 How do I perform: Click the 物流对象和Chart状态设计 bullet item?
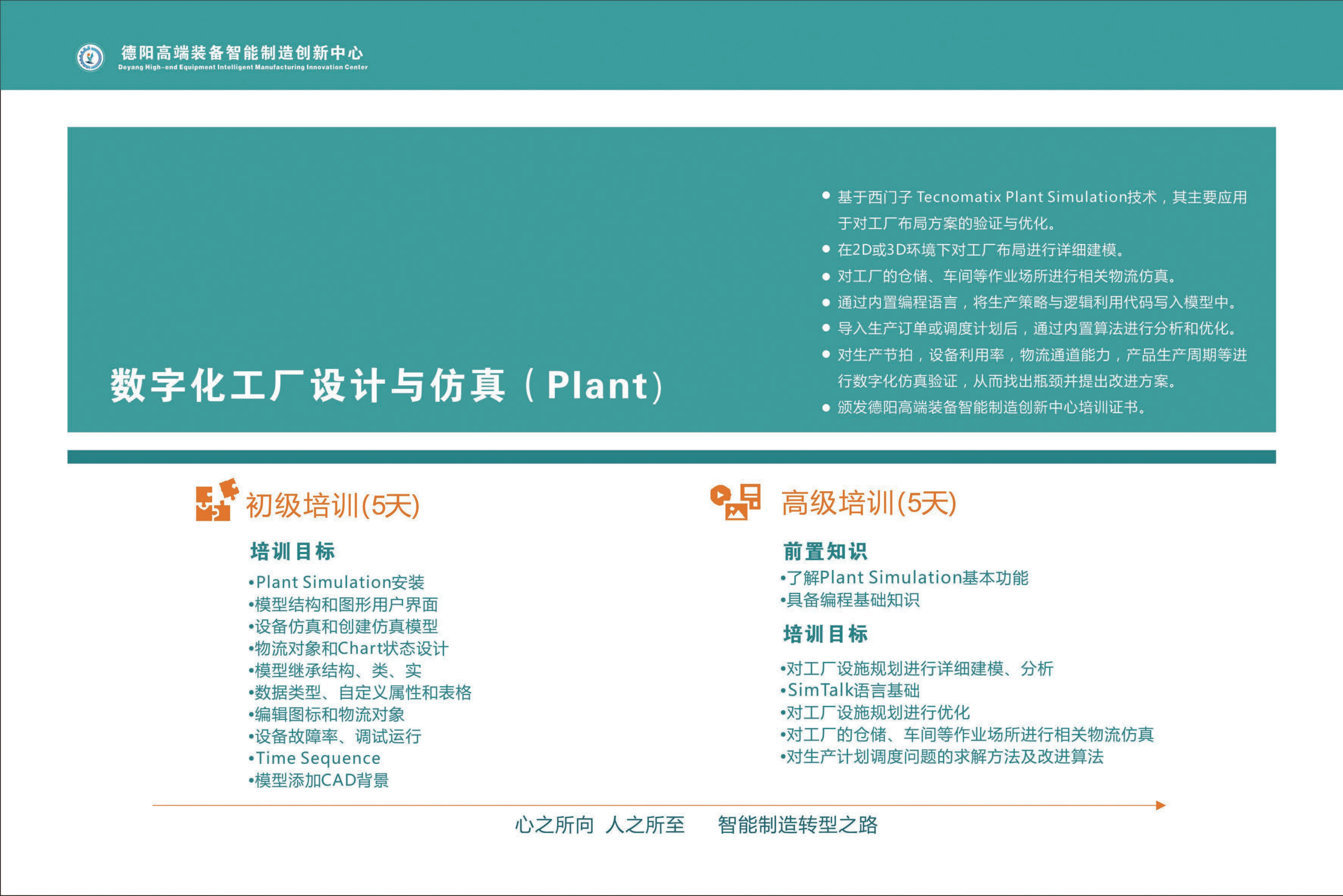pyautogui.click(x=348, y=649)
